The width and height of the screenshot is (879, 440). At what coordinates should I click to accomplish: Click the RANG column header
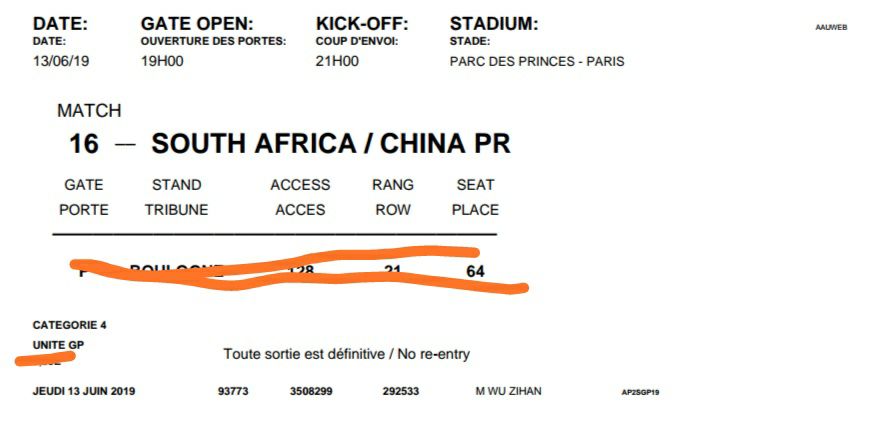tap(392, 185)
